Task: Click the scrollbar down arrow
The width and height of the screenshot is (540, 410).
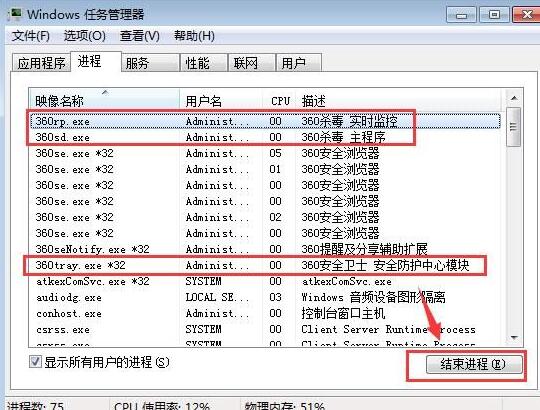Action: [x=514, y=338]
